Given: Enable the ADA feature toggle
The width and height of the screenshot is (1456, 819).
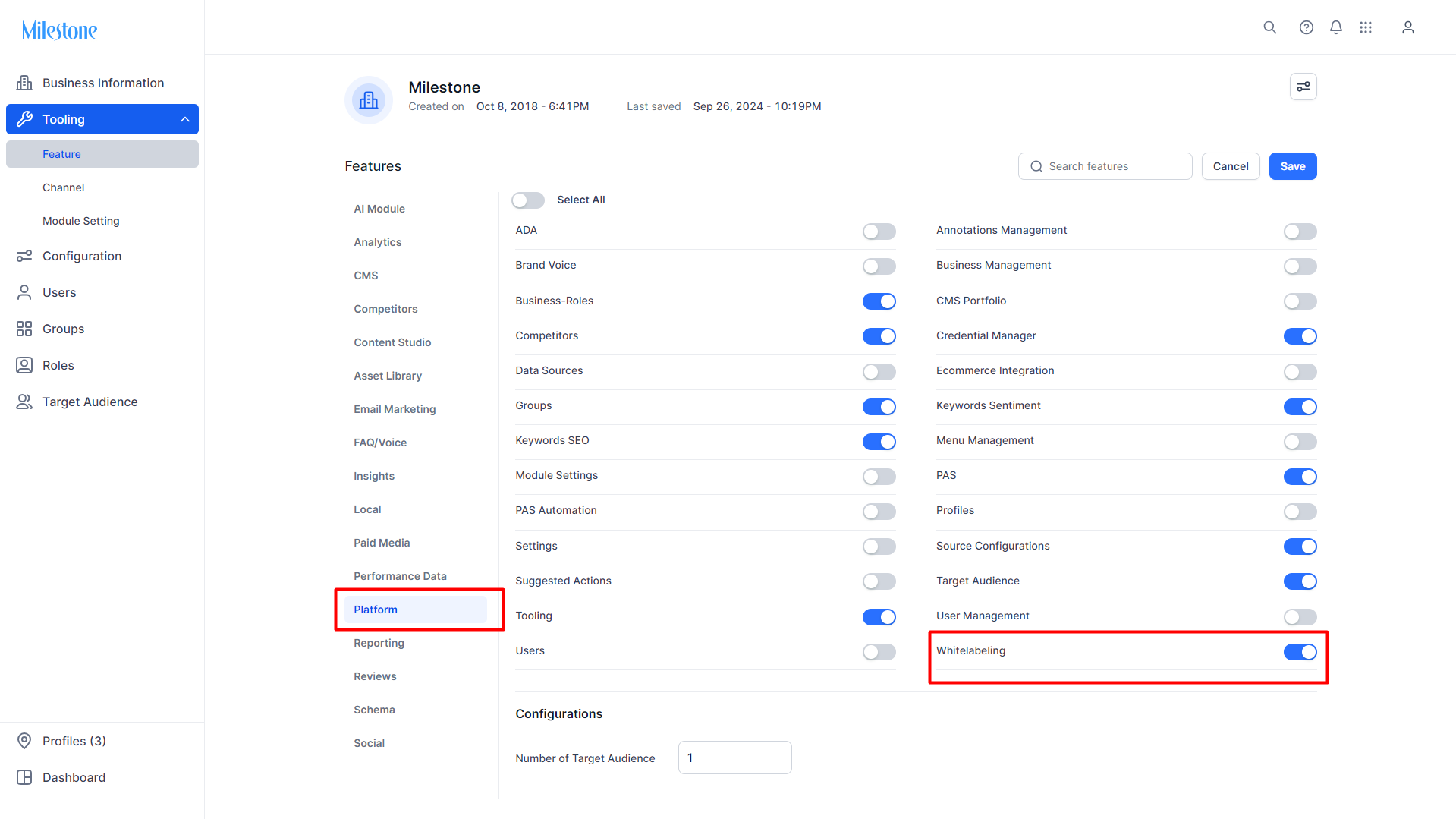Looking at the screenshot, I should 879,231.
